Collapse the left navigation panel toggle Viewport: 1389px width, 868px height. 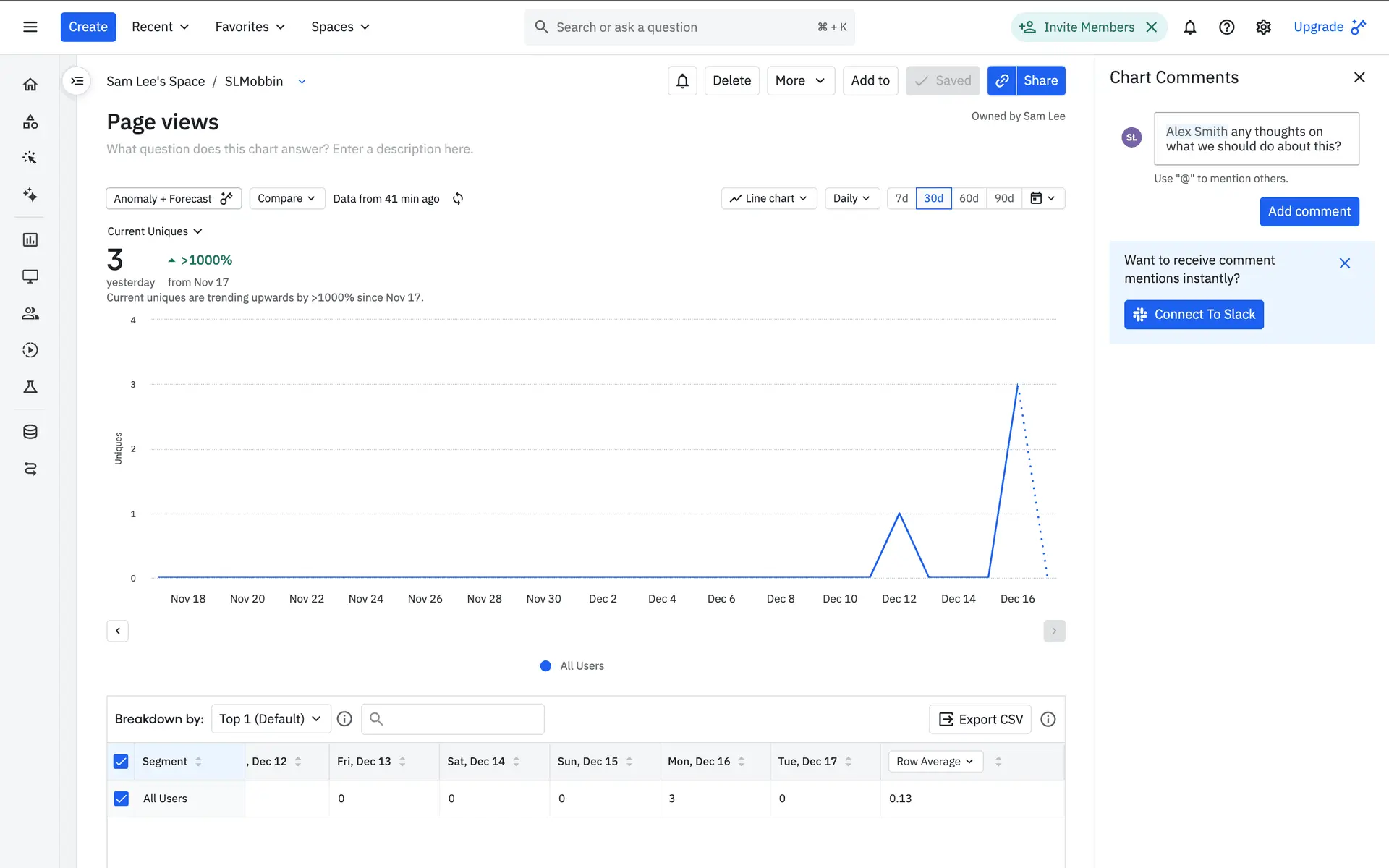77,81
